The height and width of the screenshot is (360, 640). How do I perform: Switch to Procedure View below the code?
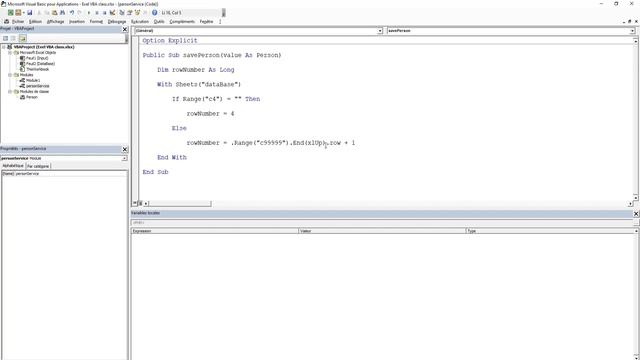coord(135,203)
